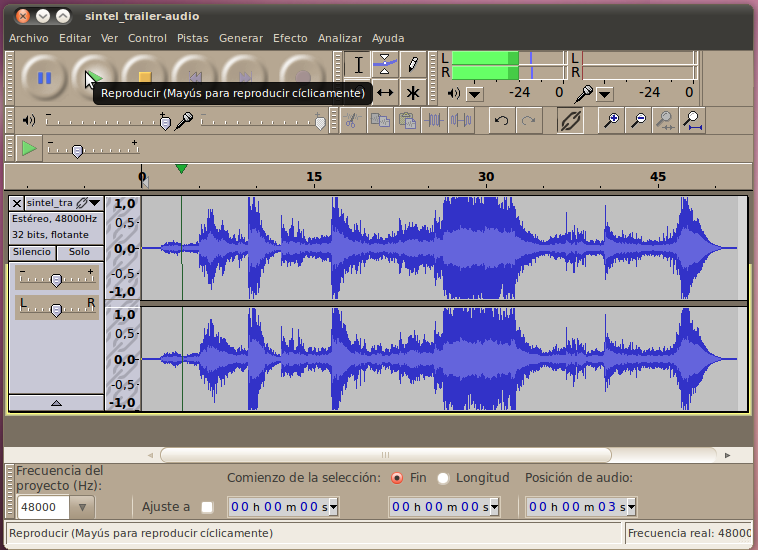The height and width of the screenshot is (550, 758).
Task: Open the Editar menu
Action: coord(75,38)
